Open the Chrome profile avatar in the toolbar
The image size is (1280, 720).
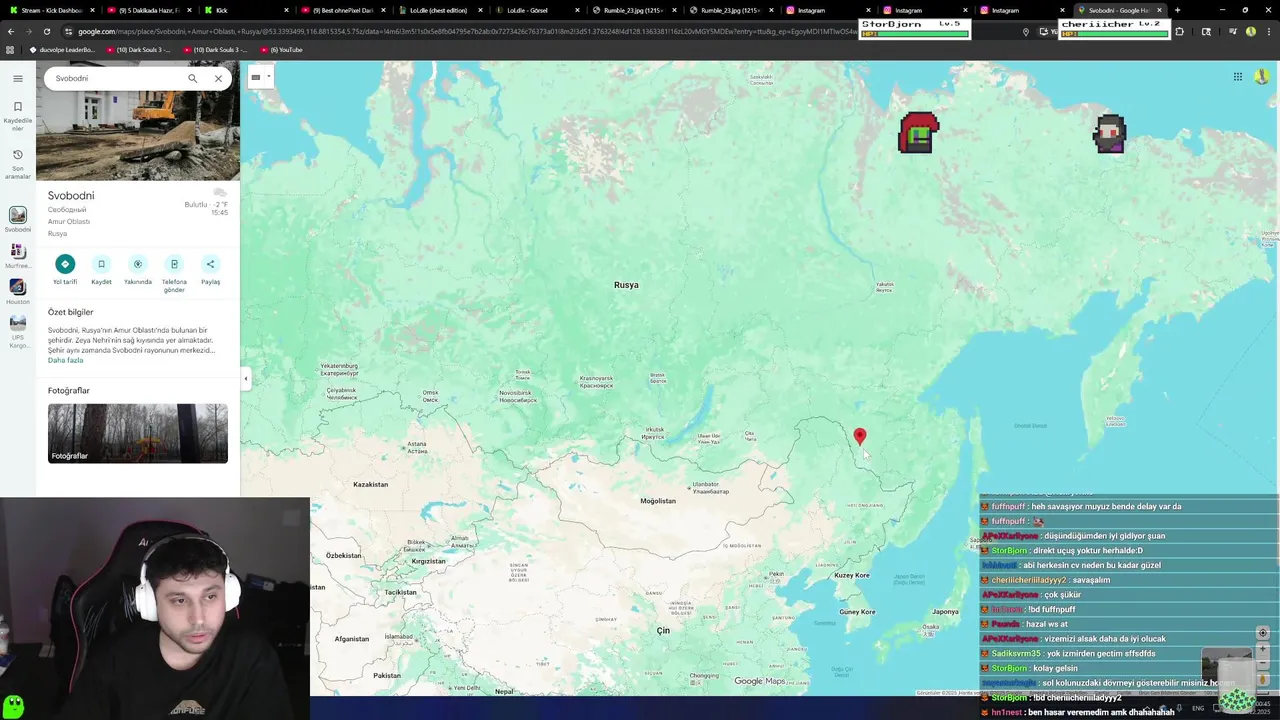pos(1250,31)
